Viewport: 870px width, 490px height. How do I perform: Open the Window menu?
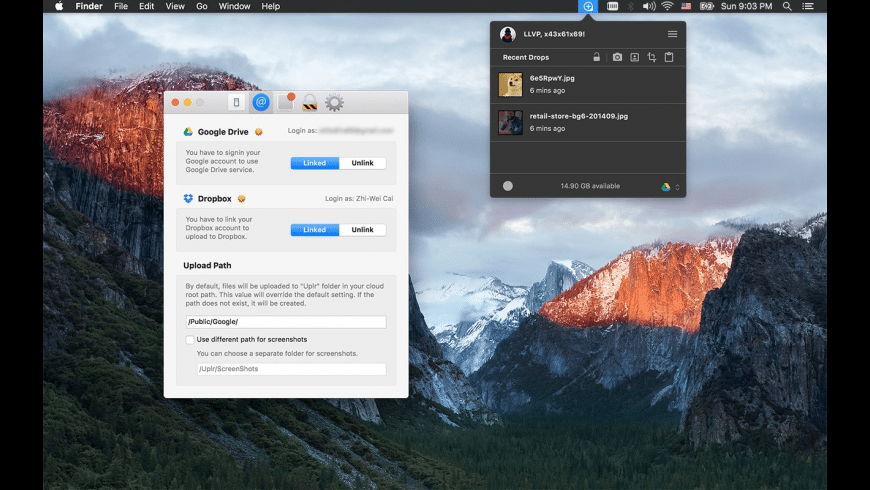coord(234,6)
